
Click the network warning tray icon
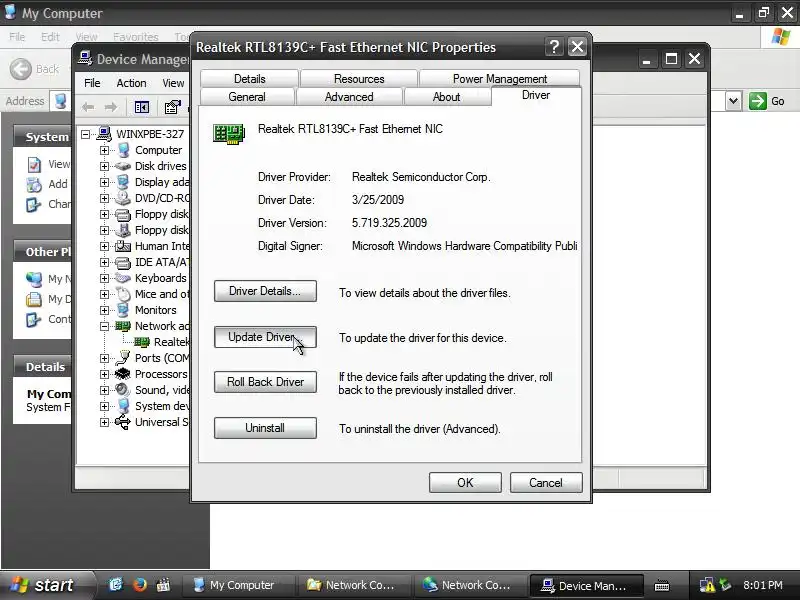(x=706, y=585)
